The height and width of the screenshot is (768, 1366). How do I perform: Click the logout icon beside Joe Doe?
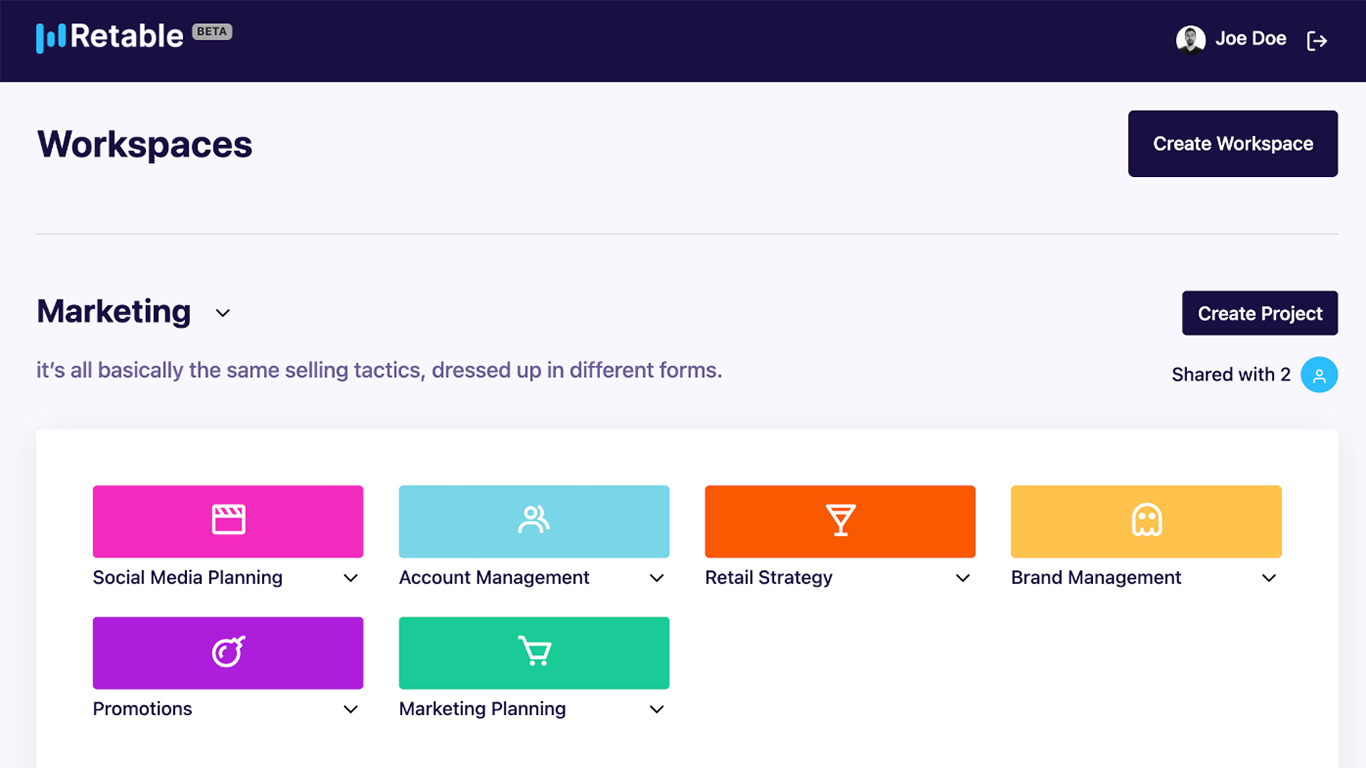[x=1317, y=40]
